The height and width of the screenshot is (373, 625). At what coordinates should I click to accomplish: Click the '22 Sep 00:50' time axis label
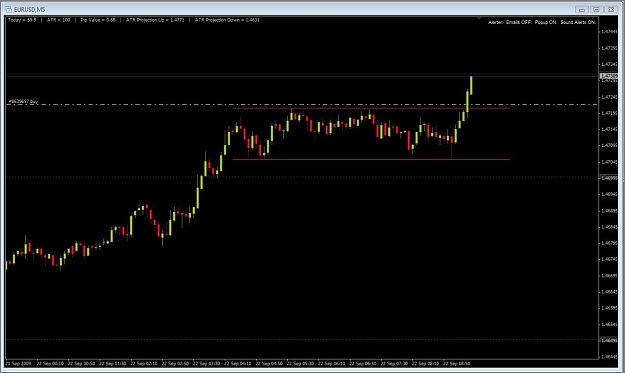click(81, 363)
